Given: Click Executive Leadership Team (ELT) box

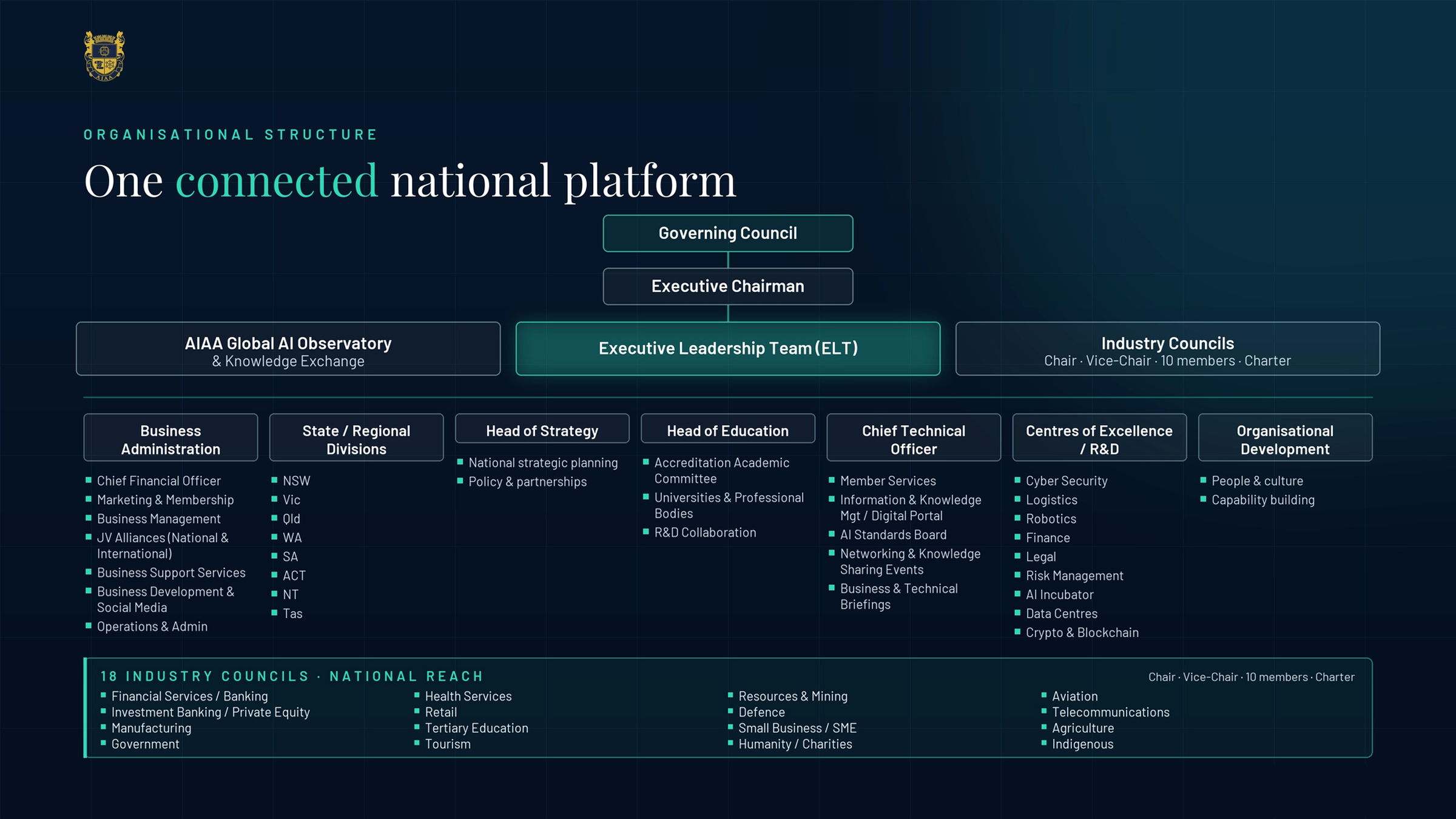Looking at the screenshot, I should (728, 348).
